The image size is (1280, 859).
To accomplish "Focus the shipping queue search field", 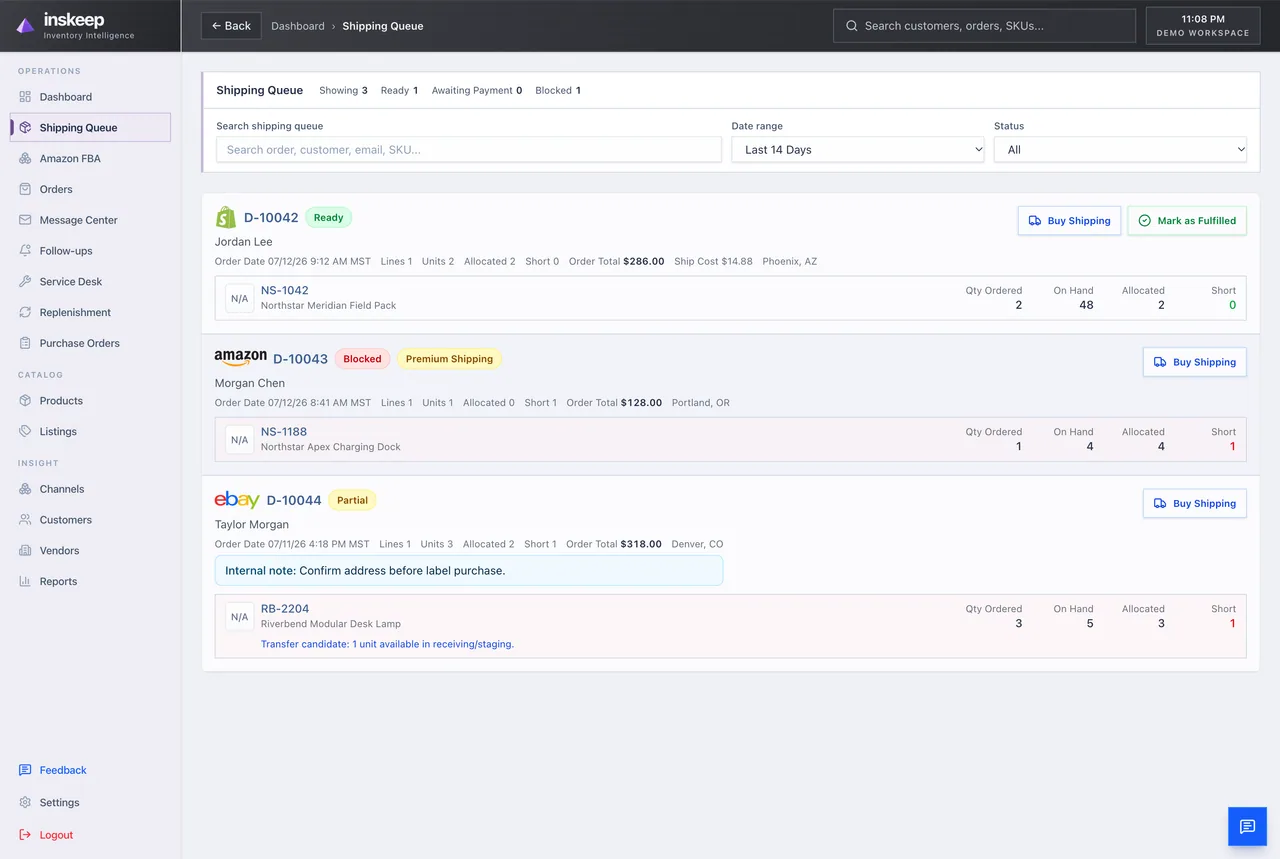I will [469, 150].
